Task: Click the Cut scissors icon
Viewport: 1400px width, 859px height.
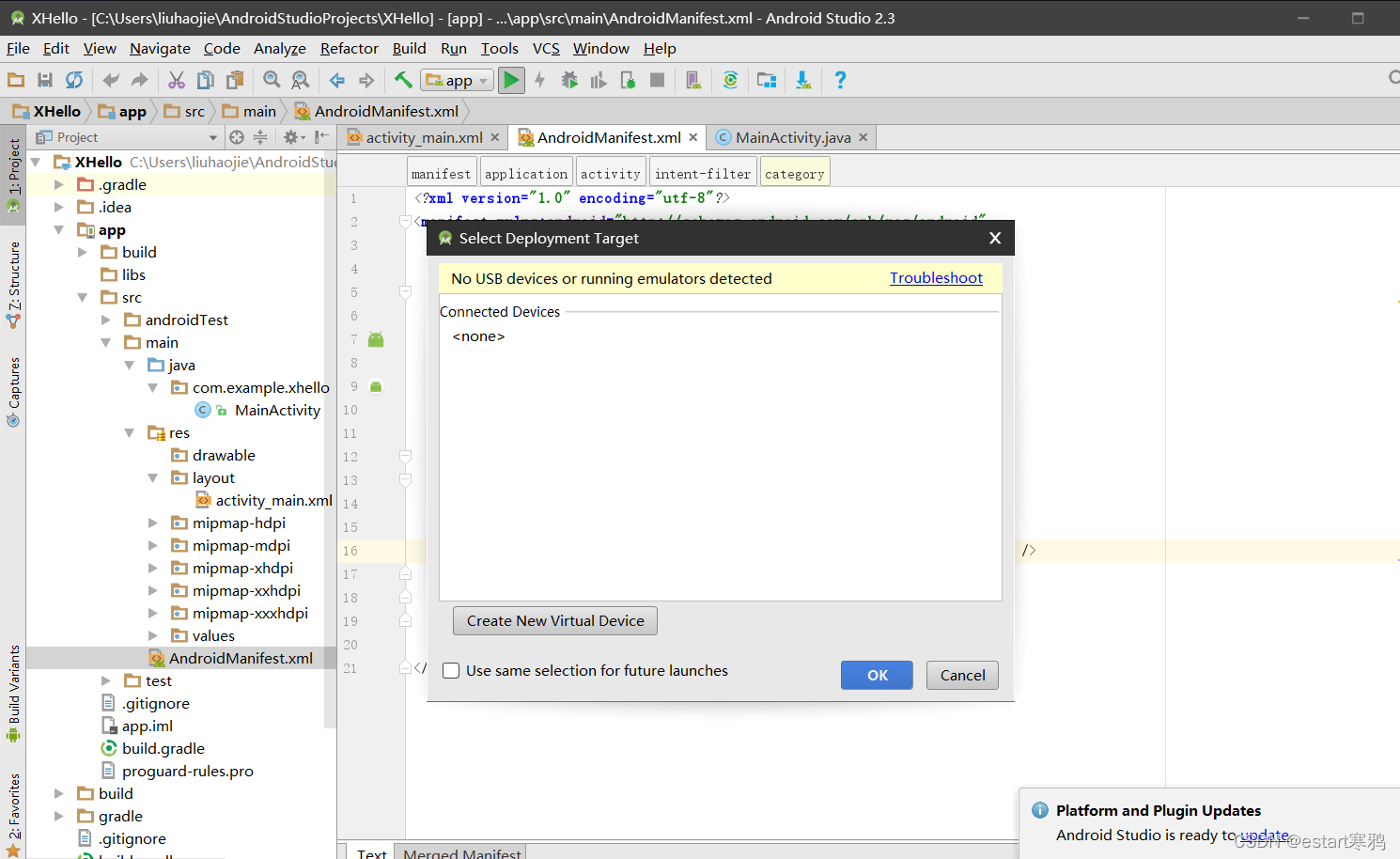Action: pyautogui.click(x=176, y=80)
